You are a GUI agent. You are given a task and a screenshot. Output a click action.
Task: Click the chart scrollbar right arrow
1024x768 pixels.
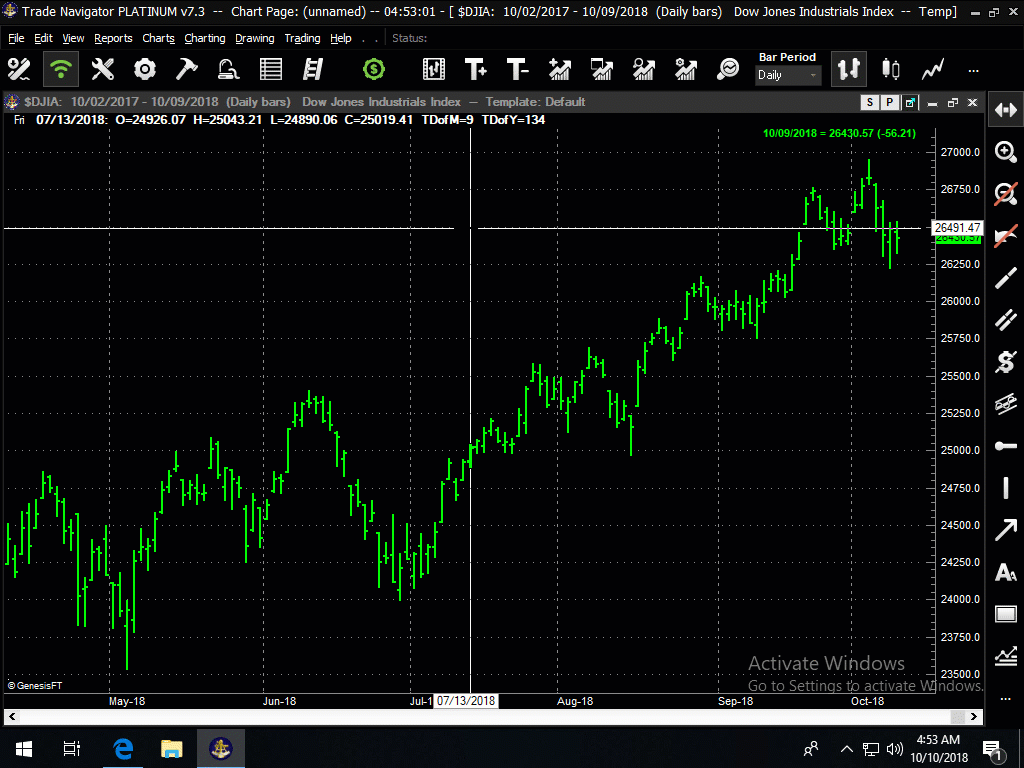pyautogui.click(x=974, y=716)
